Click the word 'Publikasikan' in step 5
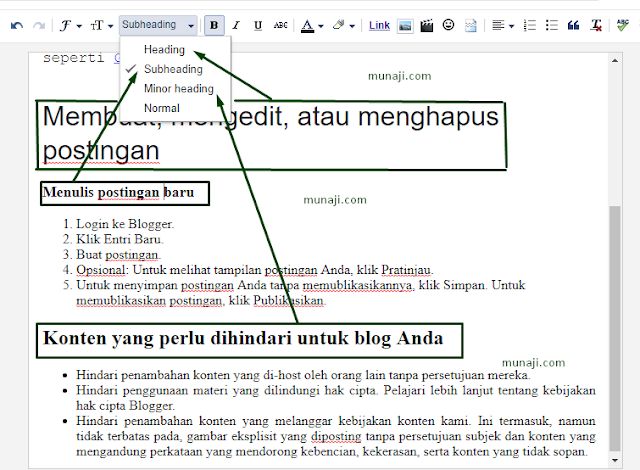 click(x=288, y=301)
